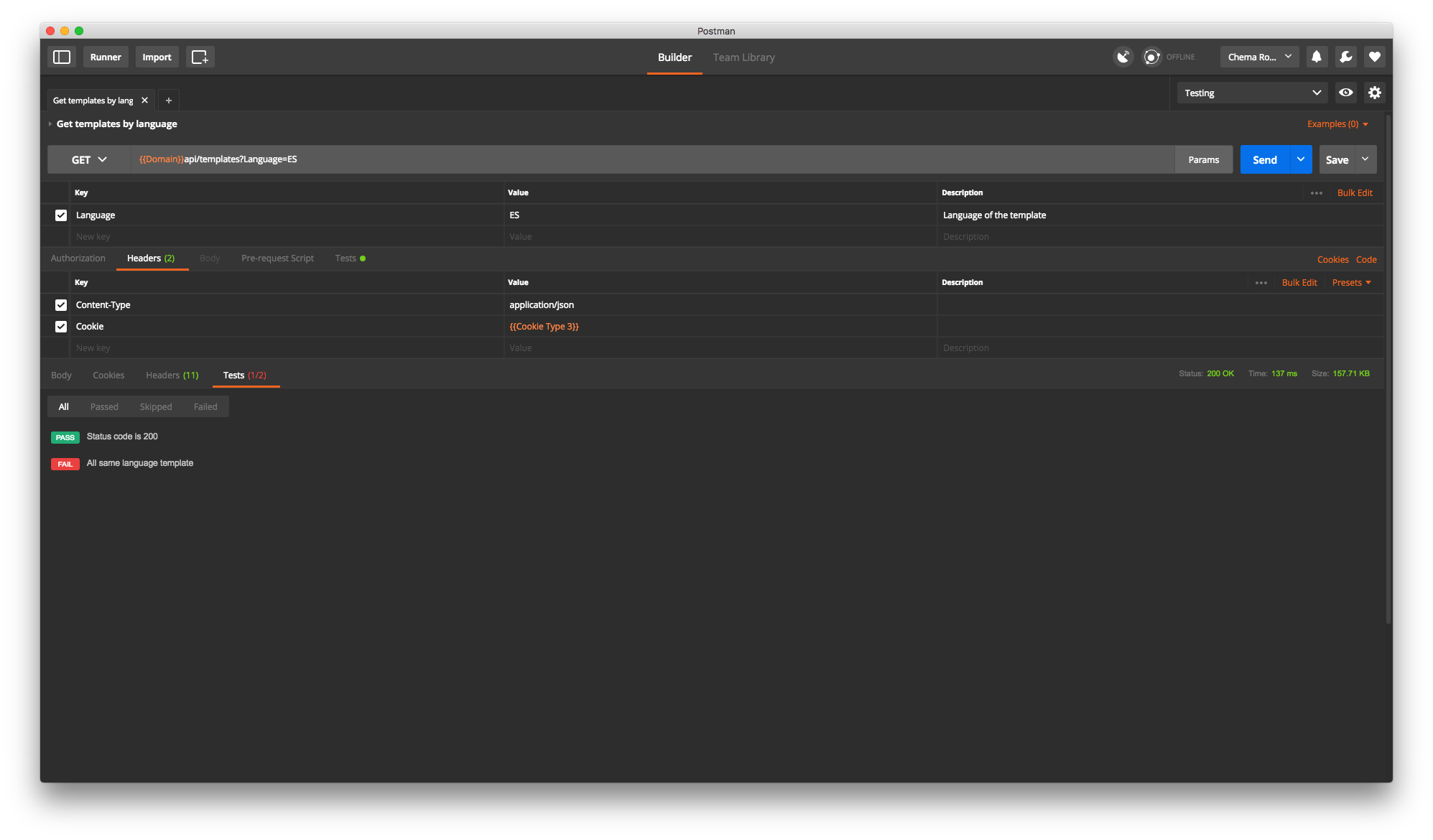This screenshot has height=840, width=1433.
Task: Click the sync status circle icon
Action: tap(1151, 57)
